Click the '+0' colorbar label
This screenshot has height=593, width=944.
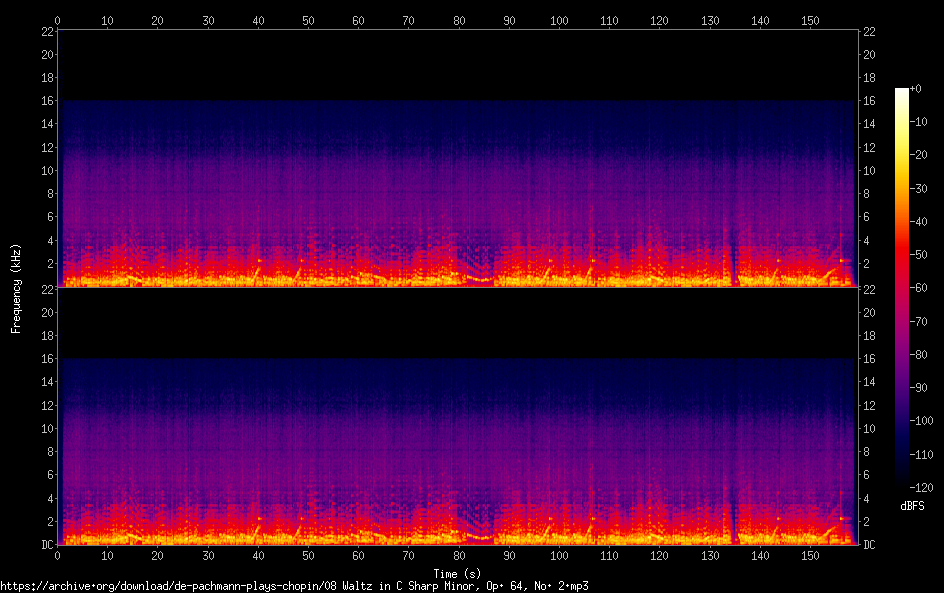(x=916, y=88)
